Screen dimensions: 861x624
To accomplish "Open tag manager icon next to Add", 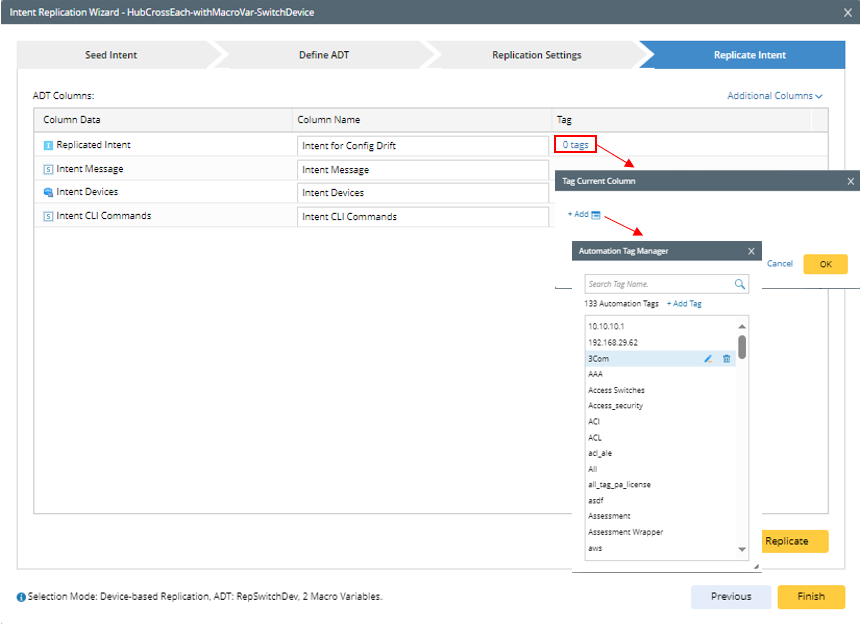I will coord(596,215).
